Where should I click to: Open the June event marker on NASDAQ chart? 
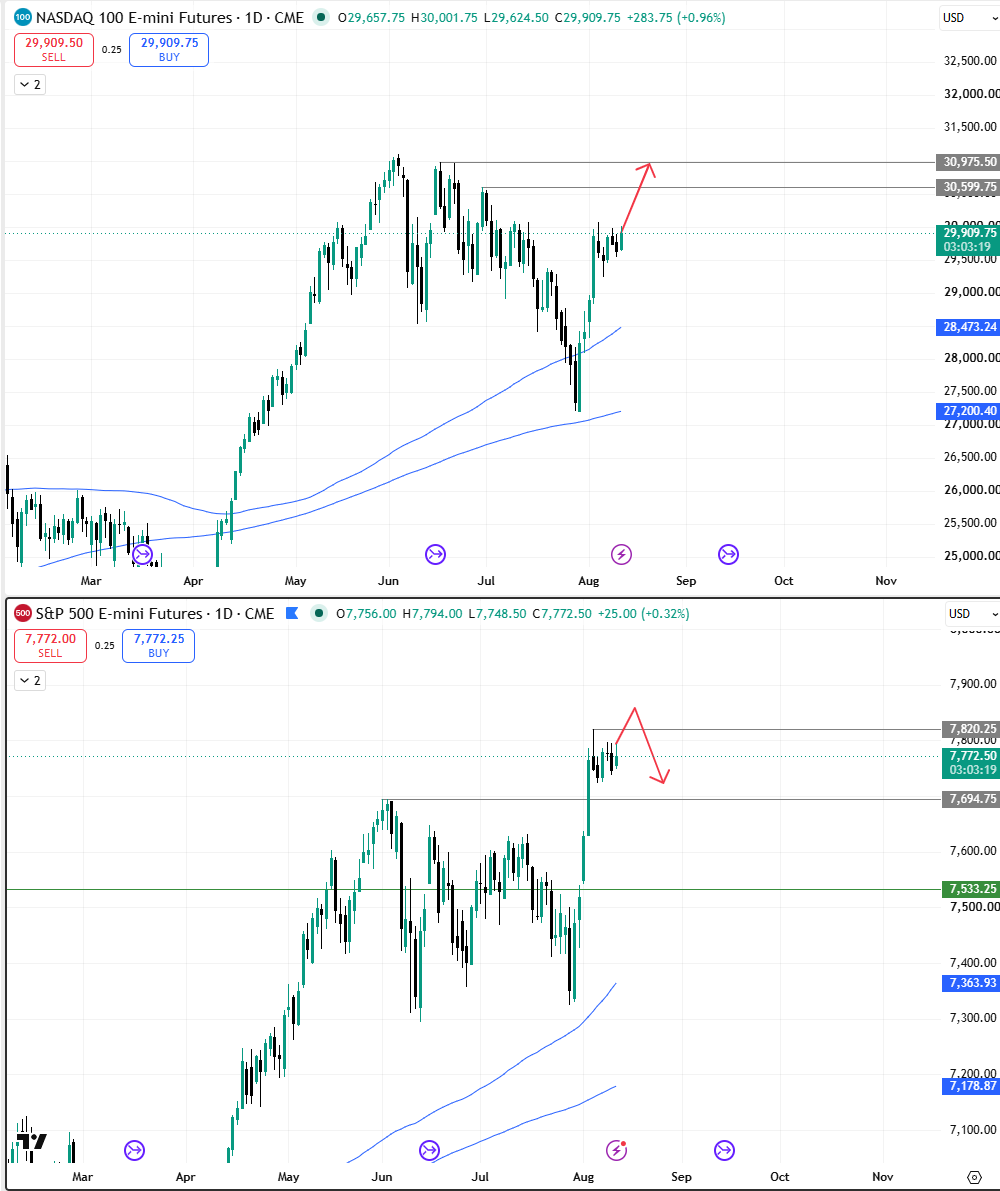tap(435, 554)
